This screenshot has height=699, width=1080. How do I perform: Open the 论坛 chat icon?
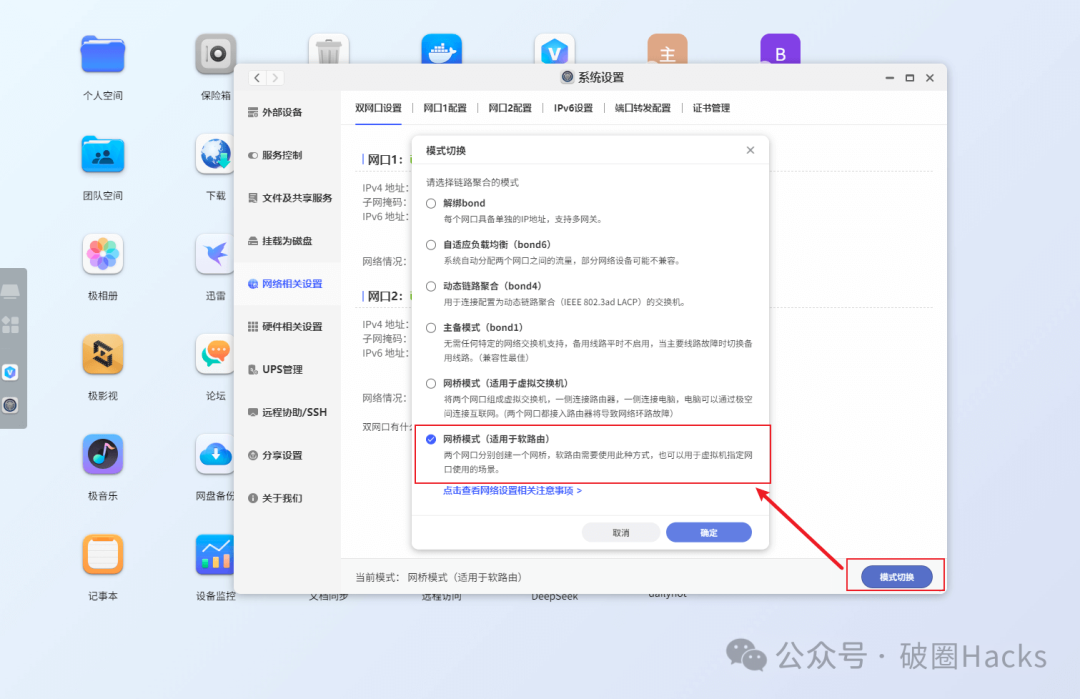[x=215, y=354]
